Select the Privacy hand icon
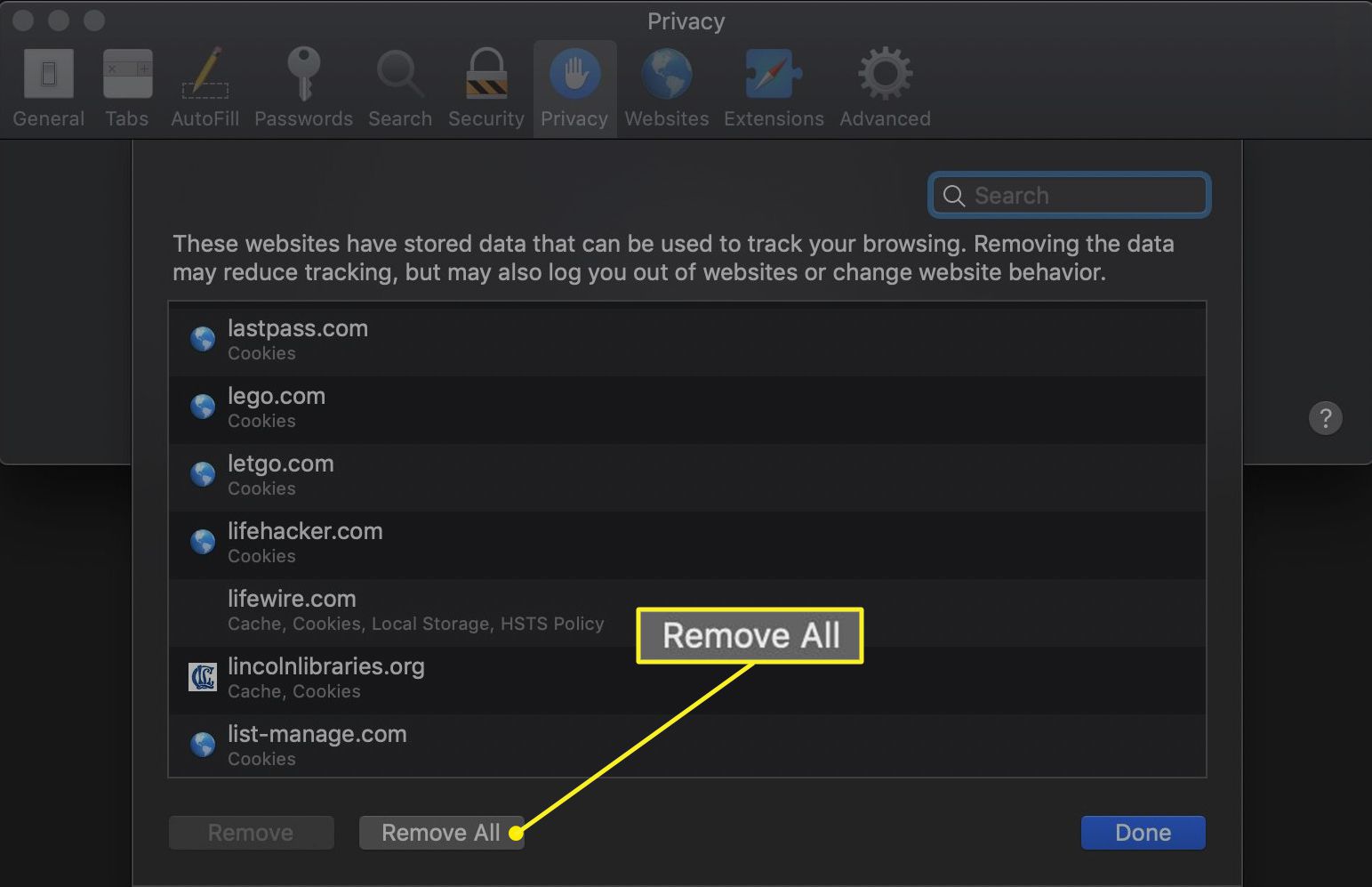Image resolution: width=1372 pixels, height=887 pixels. tap(574, 73)
